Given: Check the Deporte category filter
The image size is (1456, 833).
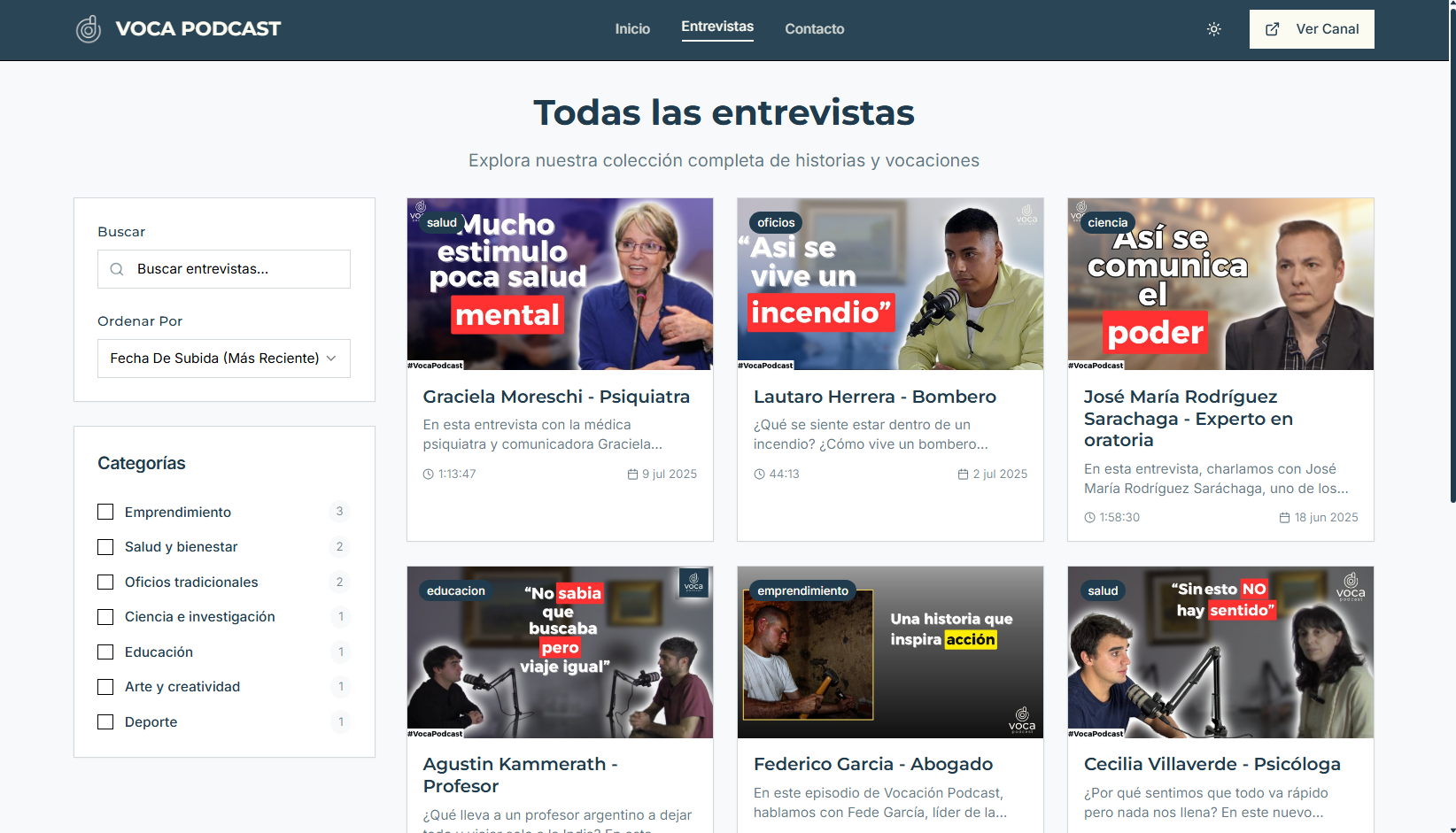Looking at the screenshot, I should click(105, 721).
